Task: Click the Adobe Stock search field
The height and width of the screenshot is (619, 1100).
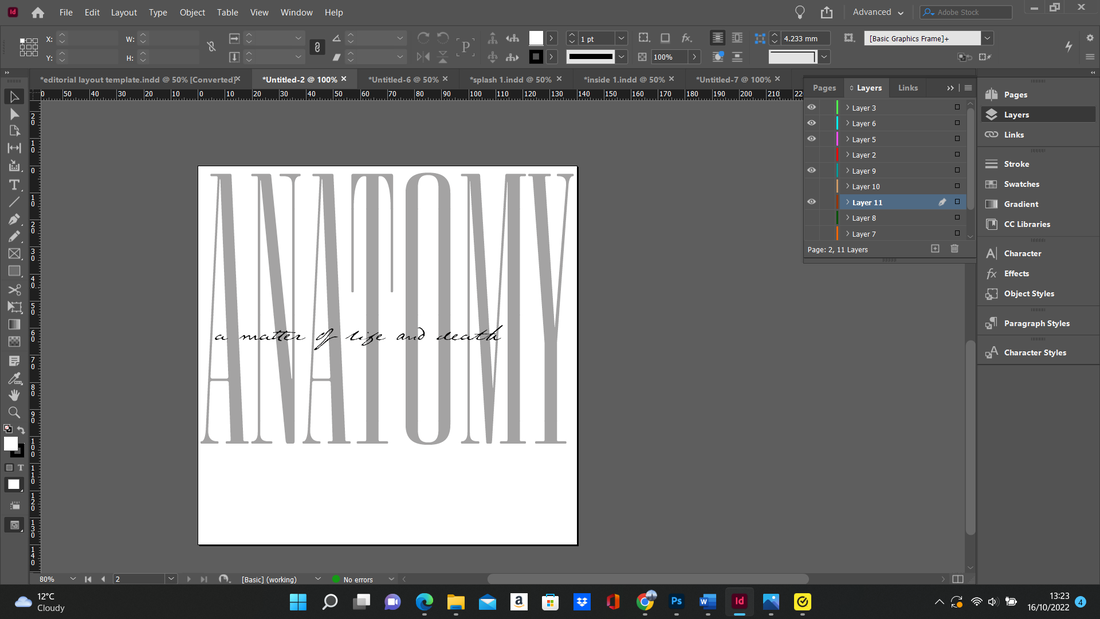Action: (x=966, y=12)
